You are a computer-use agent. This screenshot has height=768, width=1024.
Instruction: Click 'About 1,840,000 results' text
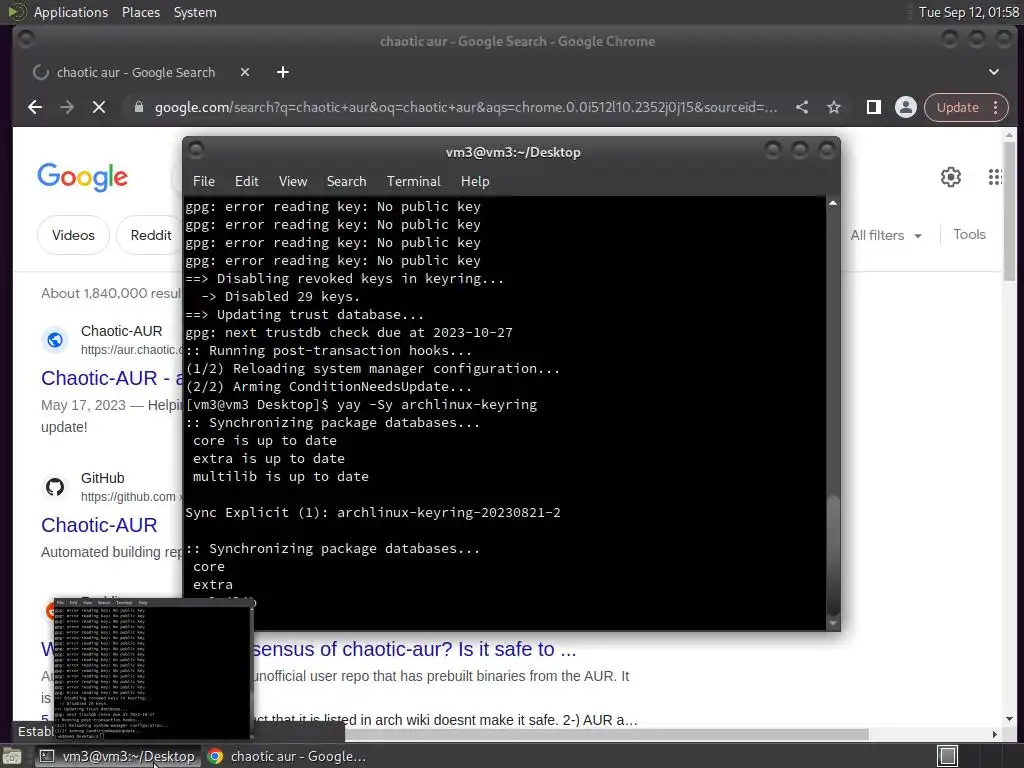[x=111, y=293]
